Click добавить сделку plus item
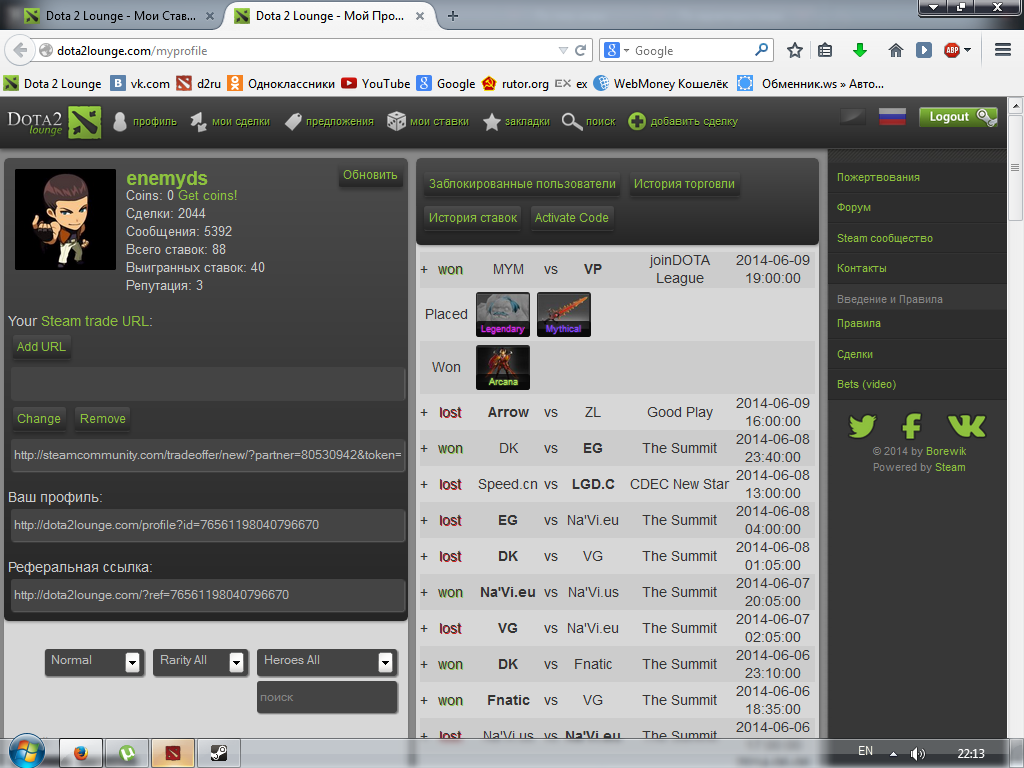The height and width of the screenshot is (768, 1024). tap(683, 121)
